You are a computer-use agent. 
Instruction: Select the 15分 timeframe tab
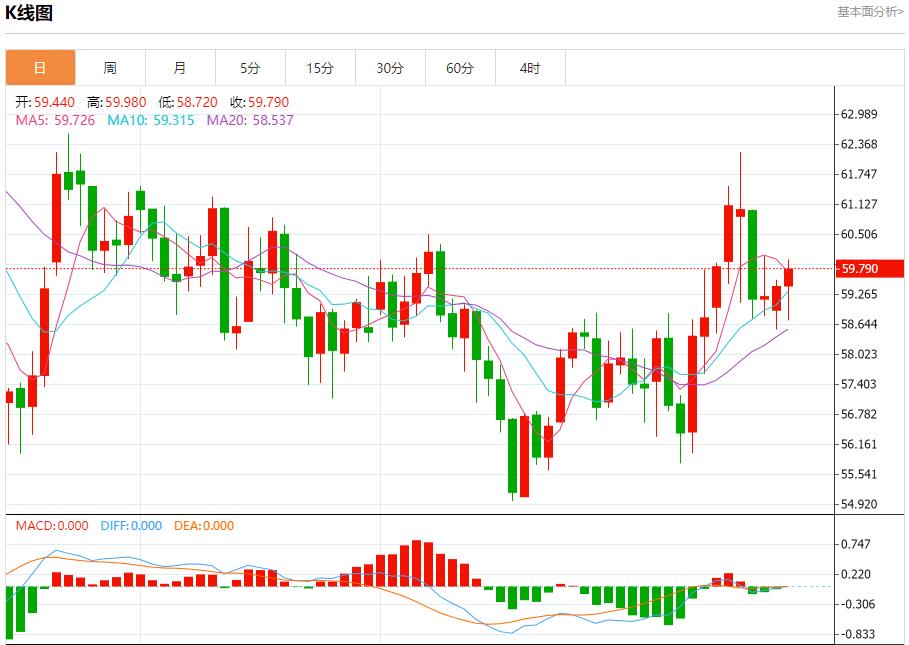320,68
